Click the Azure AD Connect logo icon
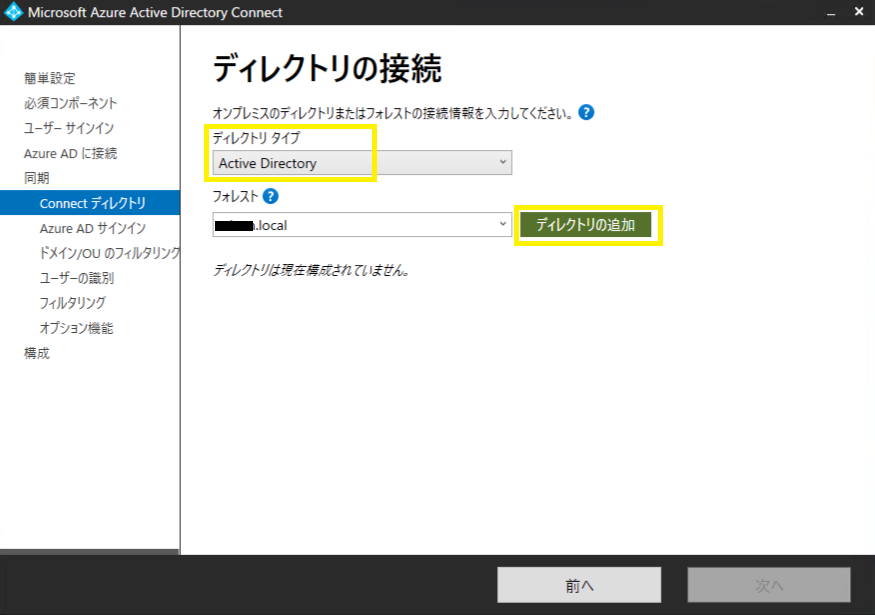The height and width of the screenshot is (615, 875). tap(13, 12)
